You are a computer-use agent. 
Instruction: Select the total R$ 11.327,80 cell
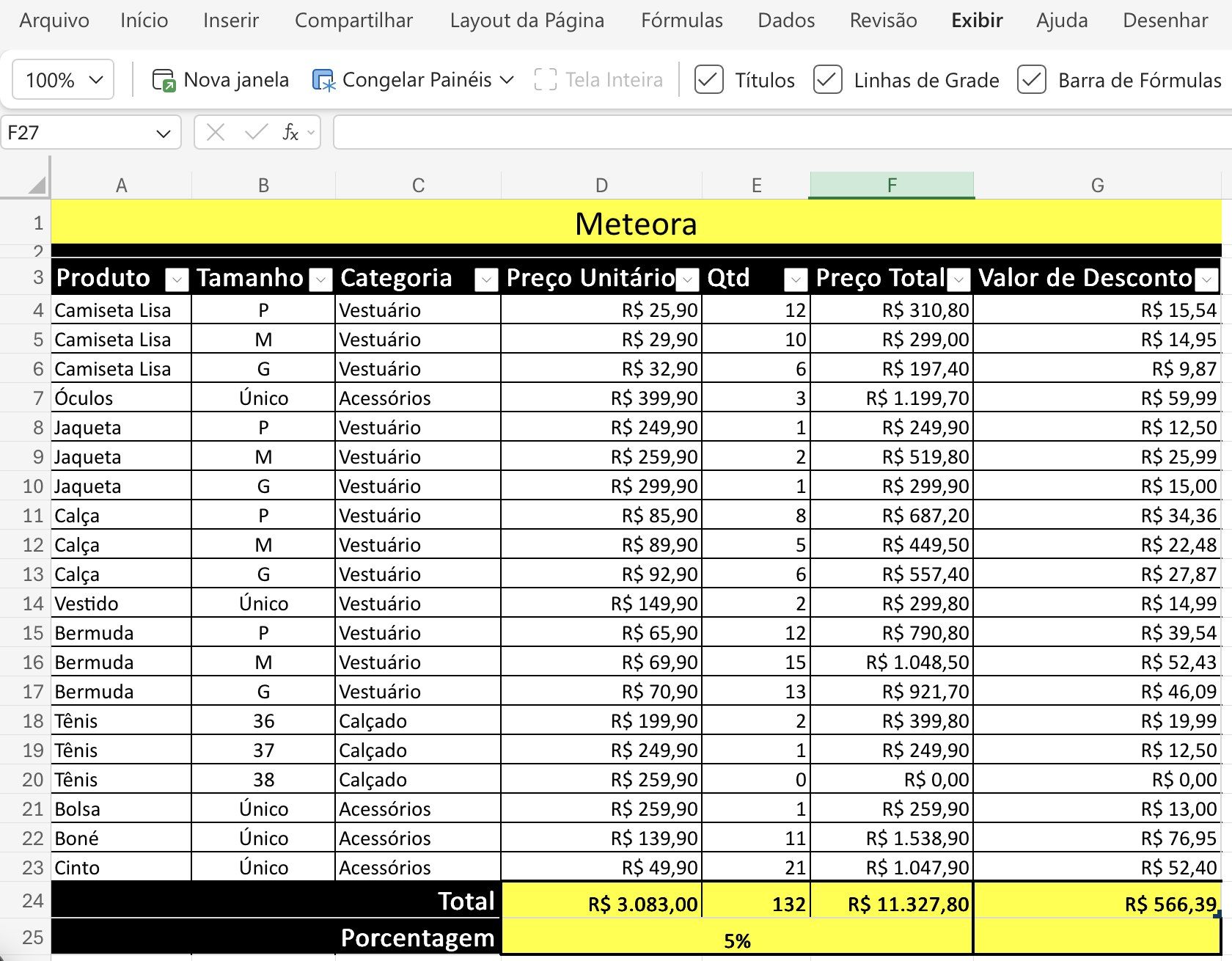892,901
